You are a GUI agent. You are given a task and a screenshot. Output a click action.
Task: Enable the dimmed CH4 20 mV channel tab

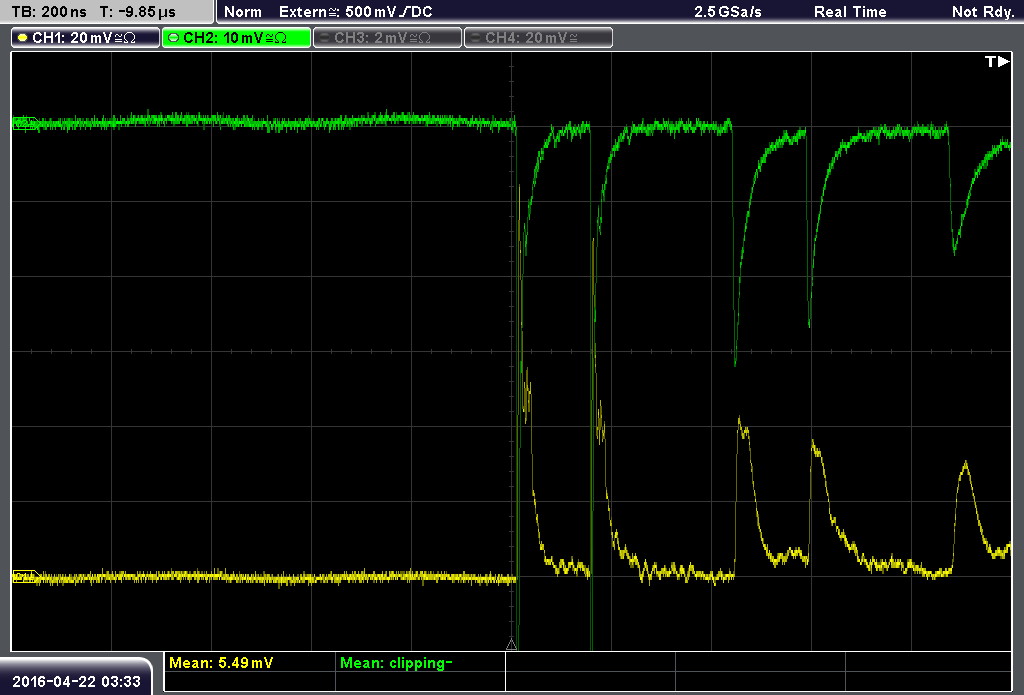[x=538, y=38]
